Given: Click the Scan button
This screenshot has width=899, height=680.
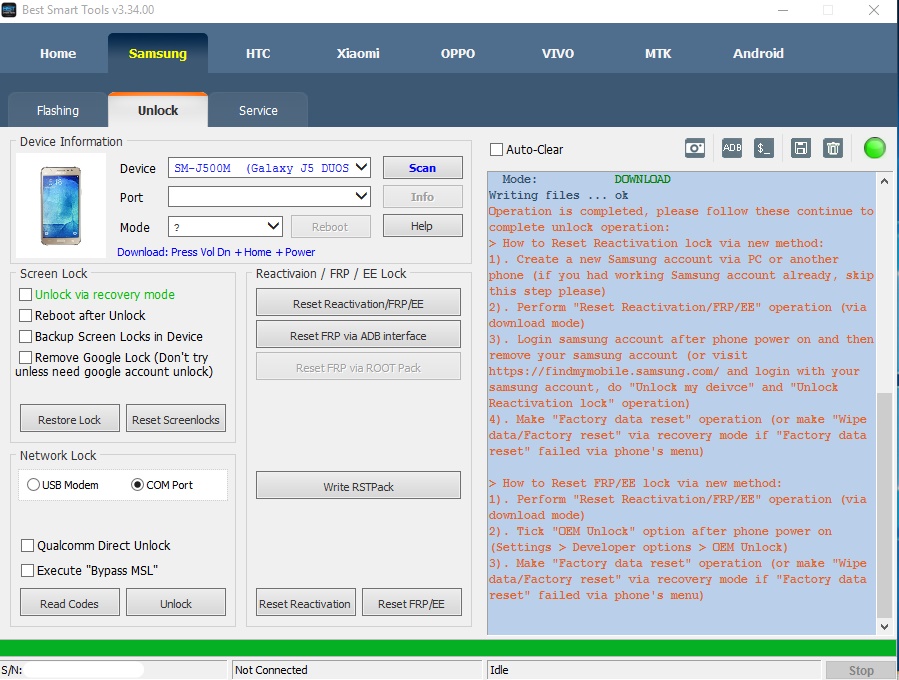Looking at the screenshot, I should point(423,167).
